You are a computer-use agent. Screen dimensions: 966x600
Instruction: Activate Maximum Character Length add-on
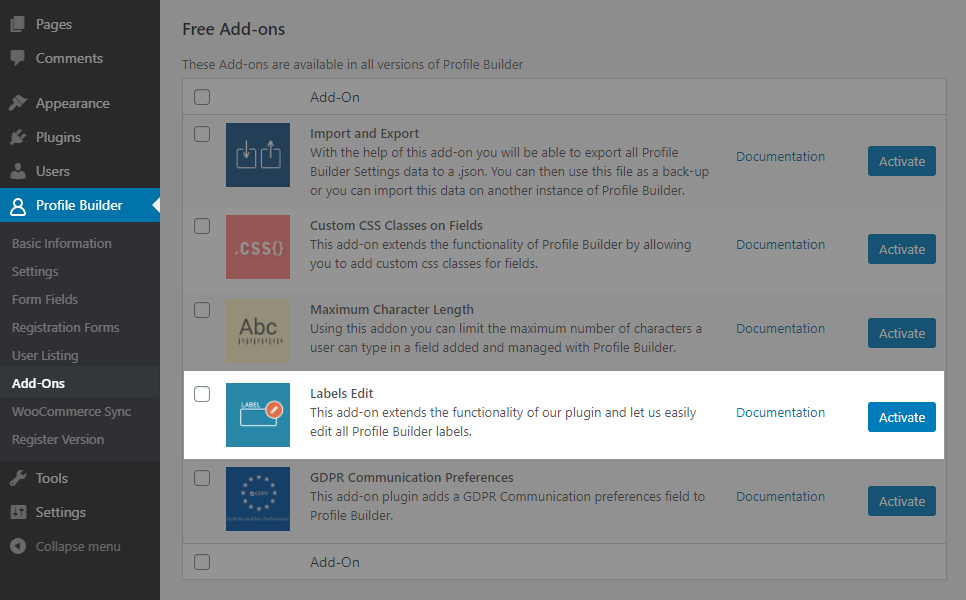coord(901,333)
